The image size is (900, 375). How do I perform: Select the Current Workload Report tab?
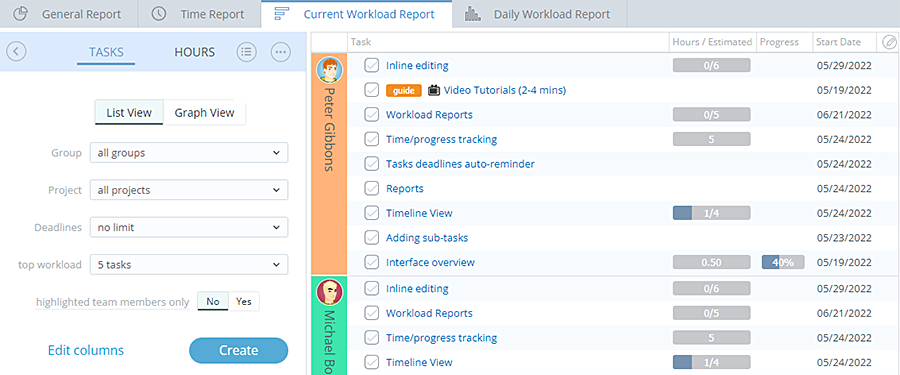tap(356, 14)
